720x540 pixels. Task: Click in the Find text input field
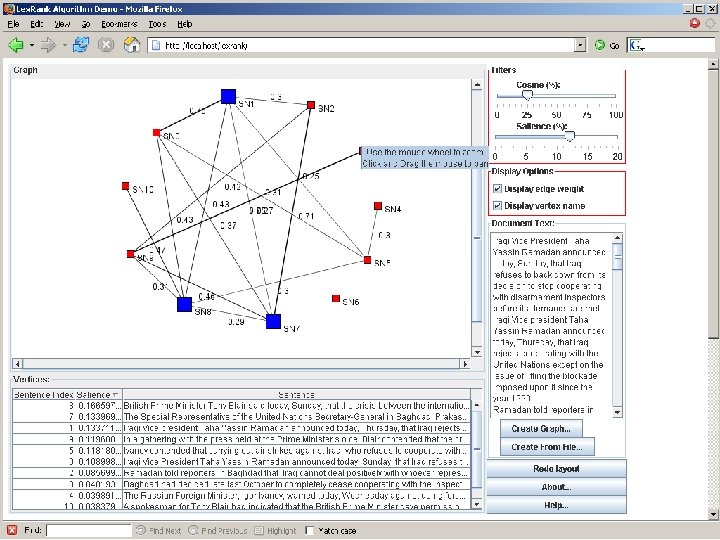coord(89,530)
